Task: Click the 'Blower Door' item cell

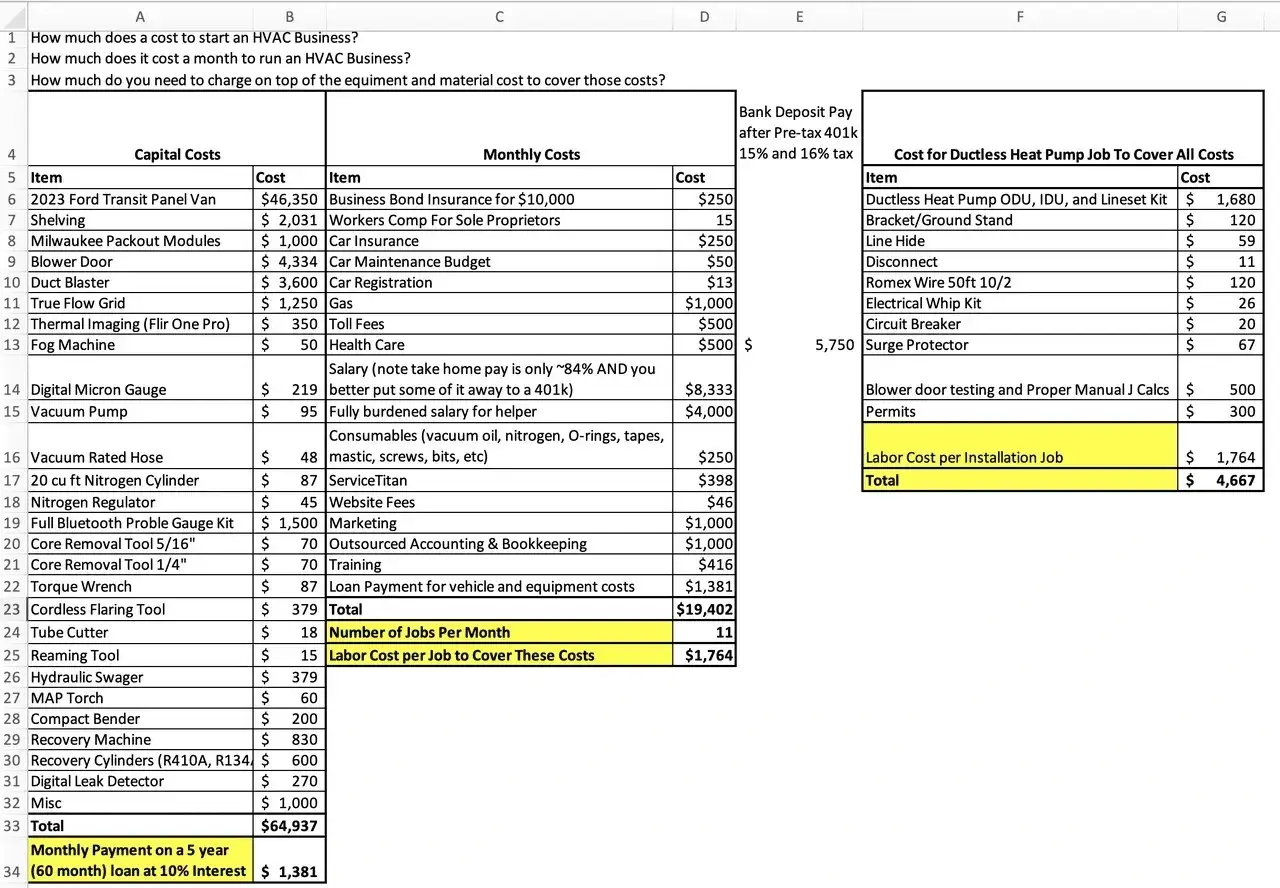Action: pyautogui.click(x=141, y=262)
